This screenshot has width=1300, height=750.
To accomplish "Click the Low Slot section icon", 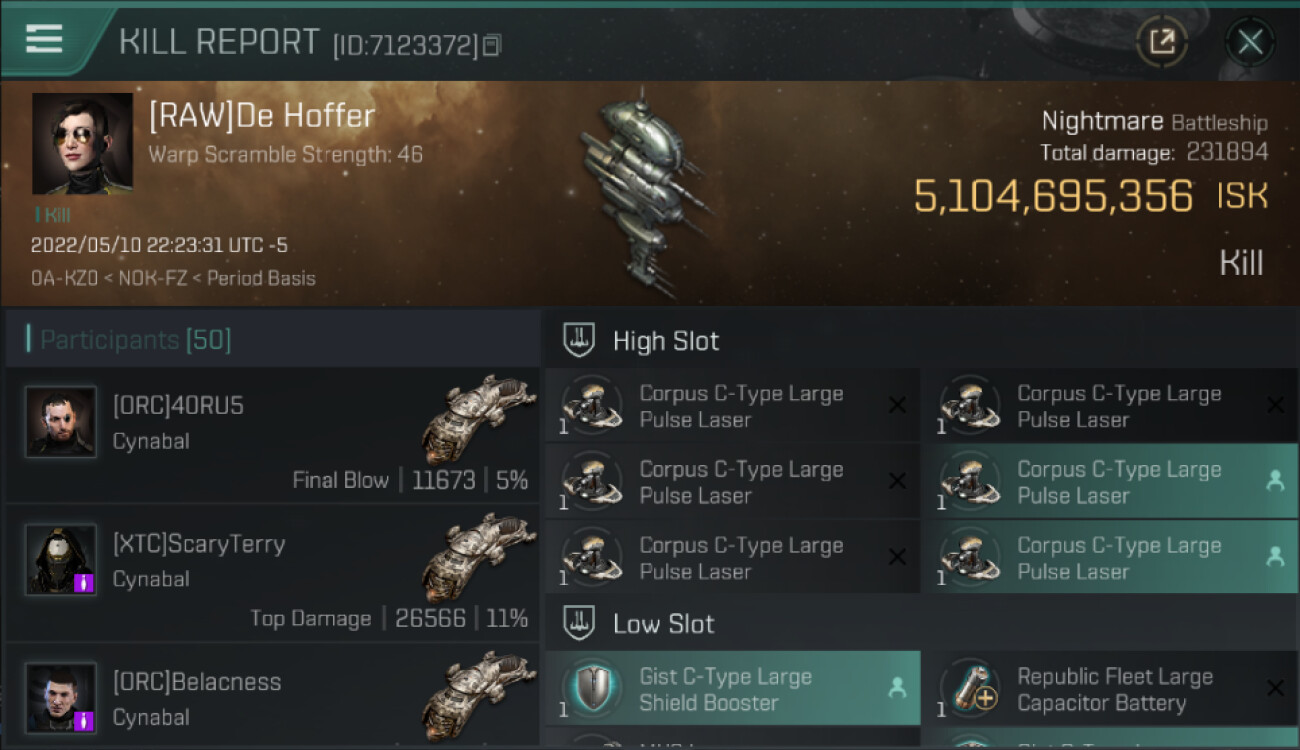I will tap(579, 623).
